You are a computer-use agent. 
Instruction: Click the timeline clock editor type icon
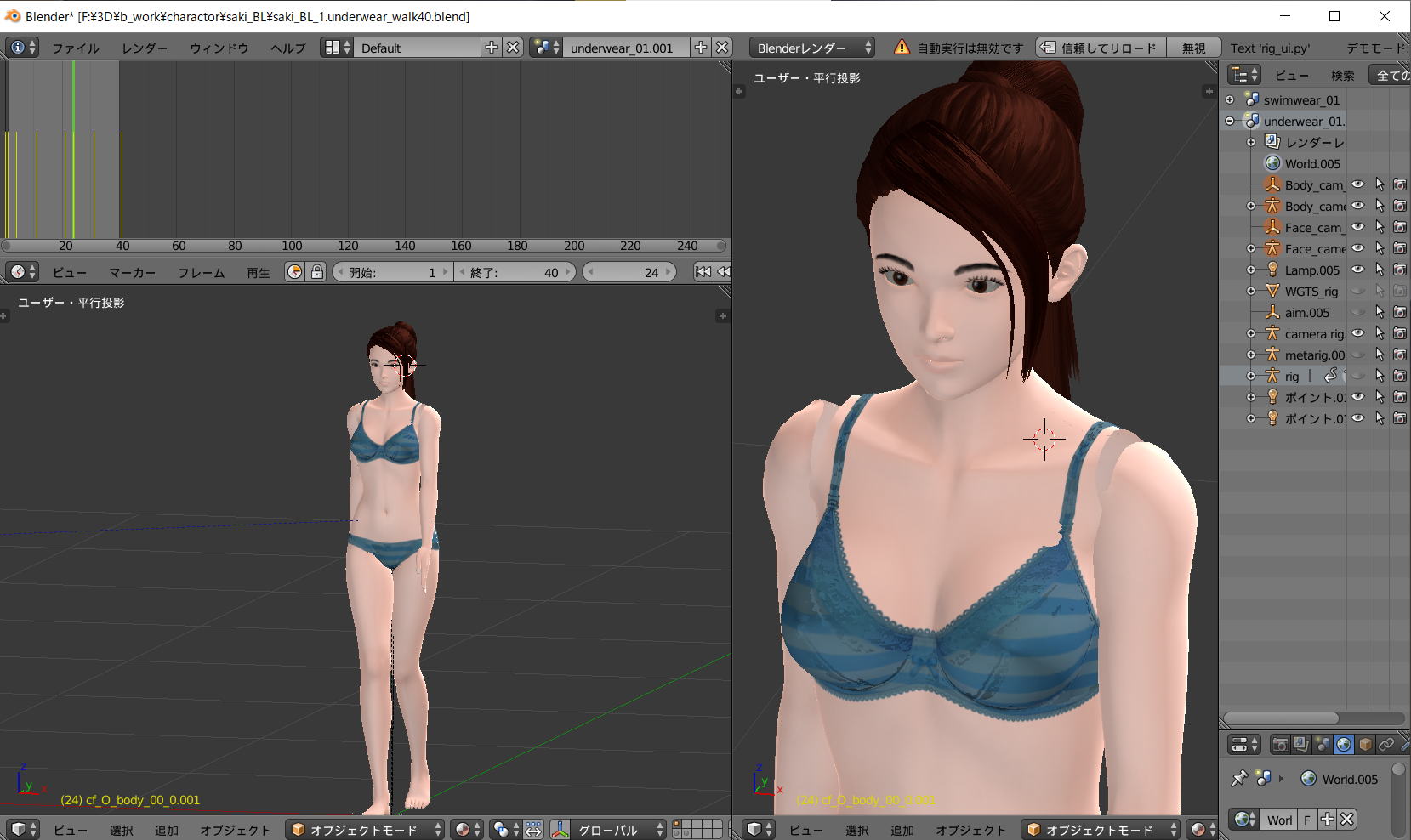point(17,272)
